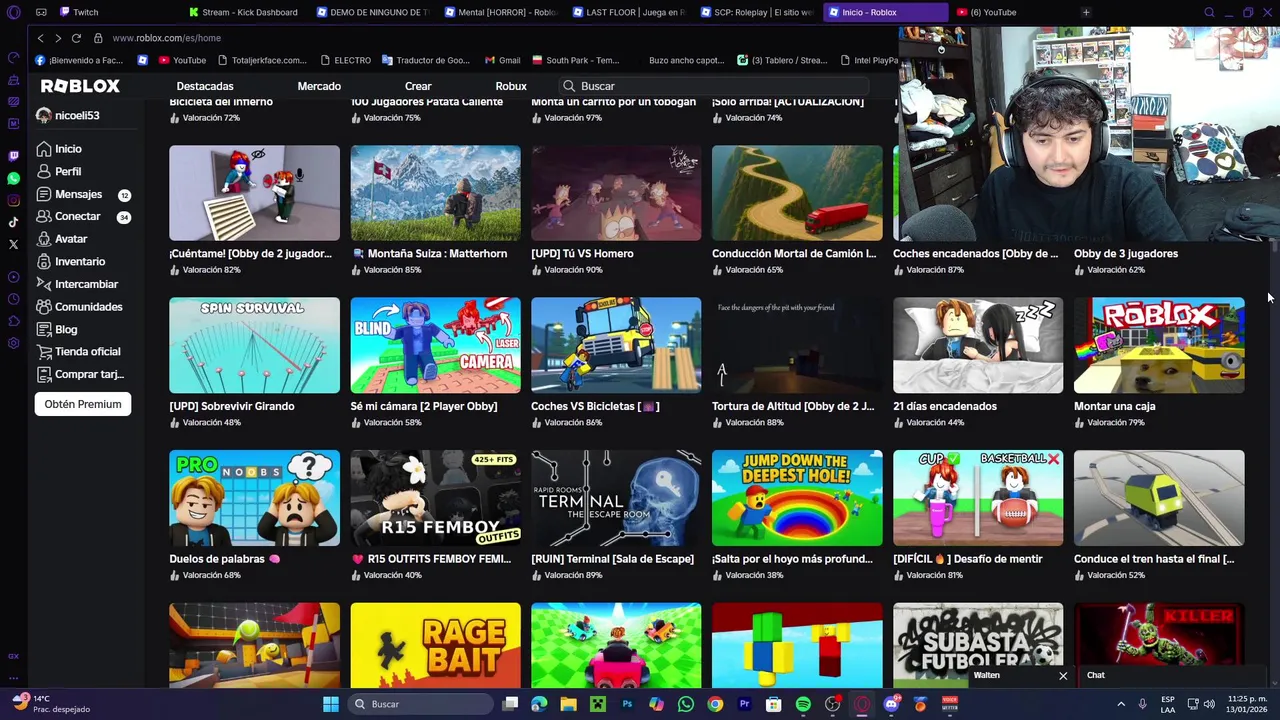1280x720 pixels.
Task: Open Coches VS Bicicletas game
Action: tap(616, 345)
